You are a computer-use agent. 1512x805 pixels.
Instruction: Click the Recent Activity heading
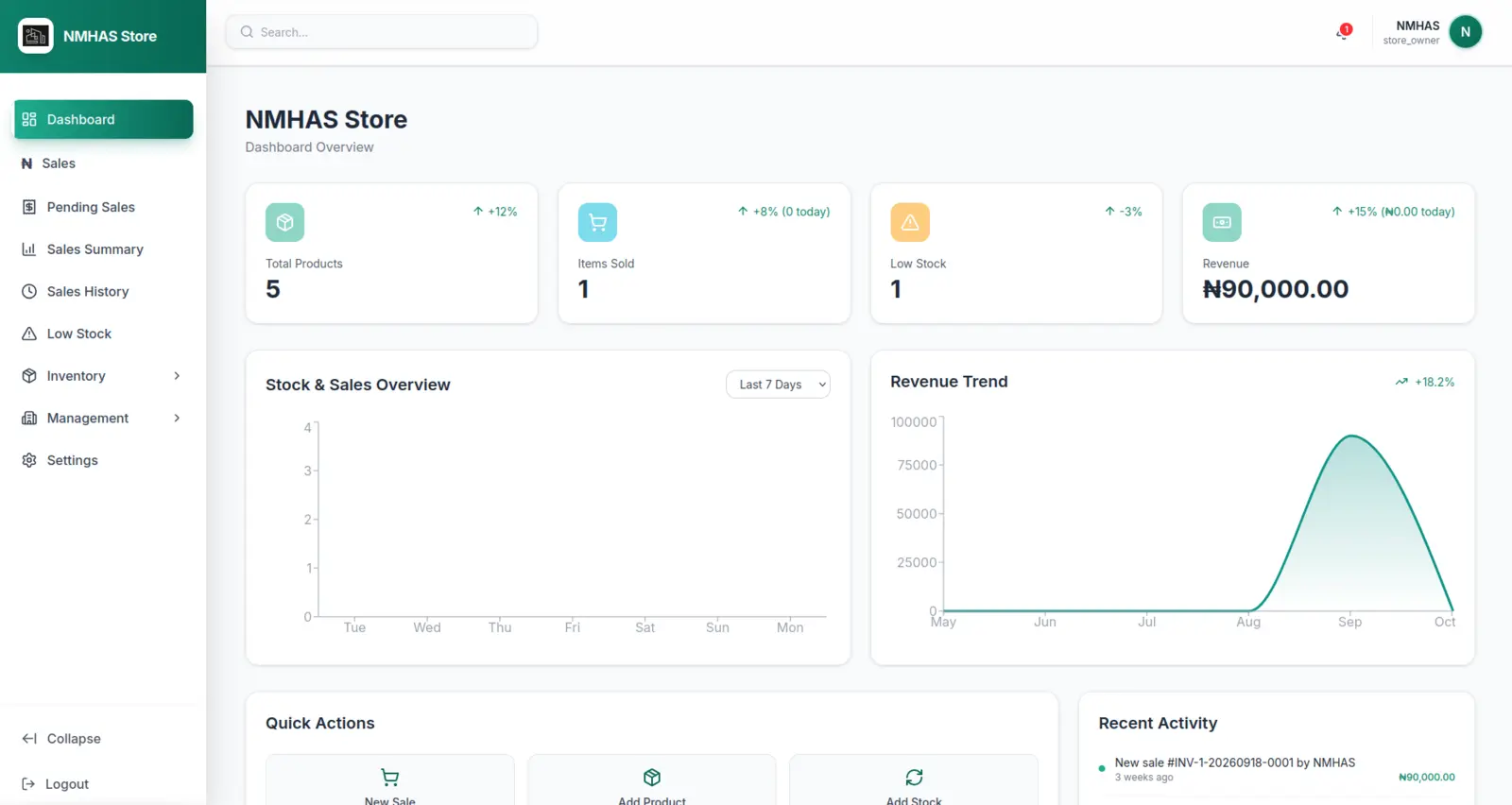tap(1158, 723)
